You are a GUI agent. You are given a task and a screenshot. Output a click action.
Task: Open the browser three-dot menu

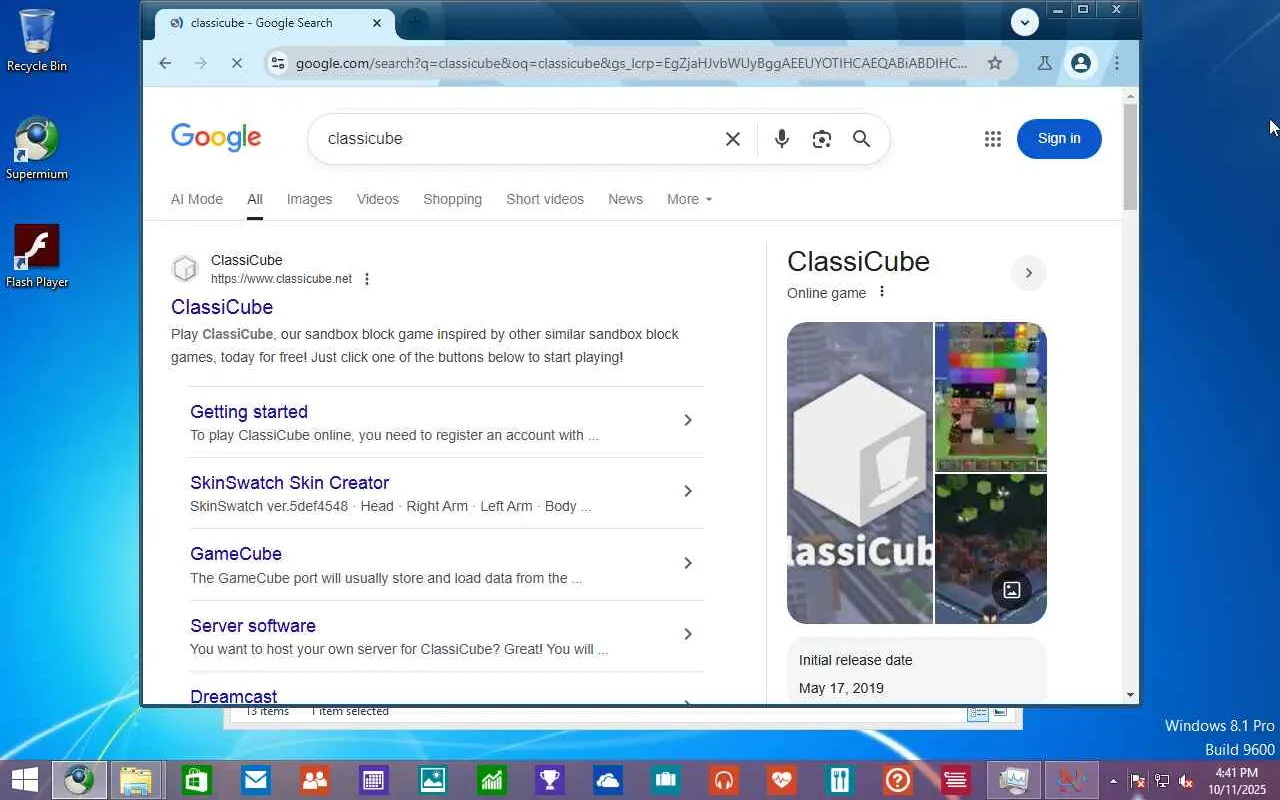(1117, 63)
